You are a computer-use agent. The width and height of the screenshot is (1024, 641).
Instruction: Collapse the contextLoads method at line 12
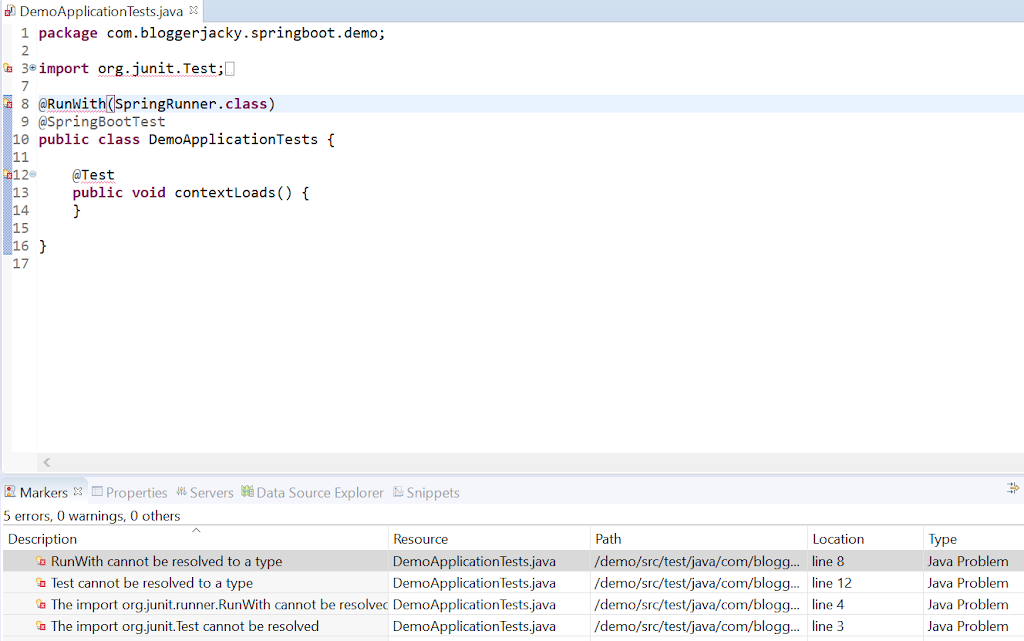coord(32,174)
